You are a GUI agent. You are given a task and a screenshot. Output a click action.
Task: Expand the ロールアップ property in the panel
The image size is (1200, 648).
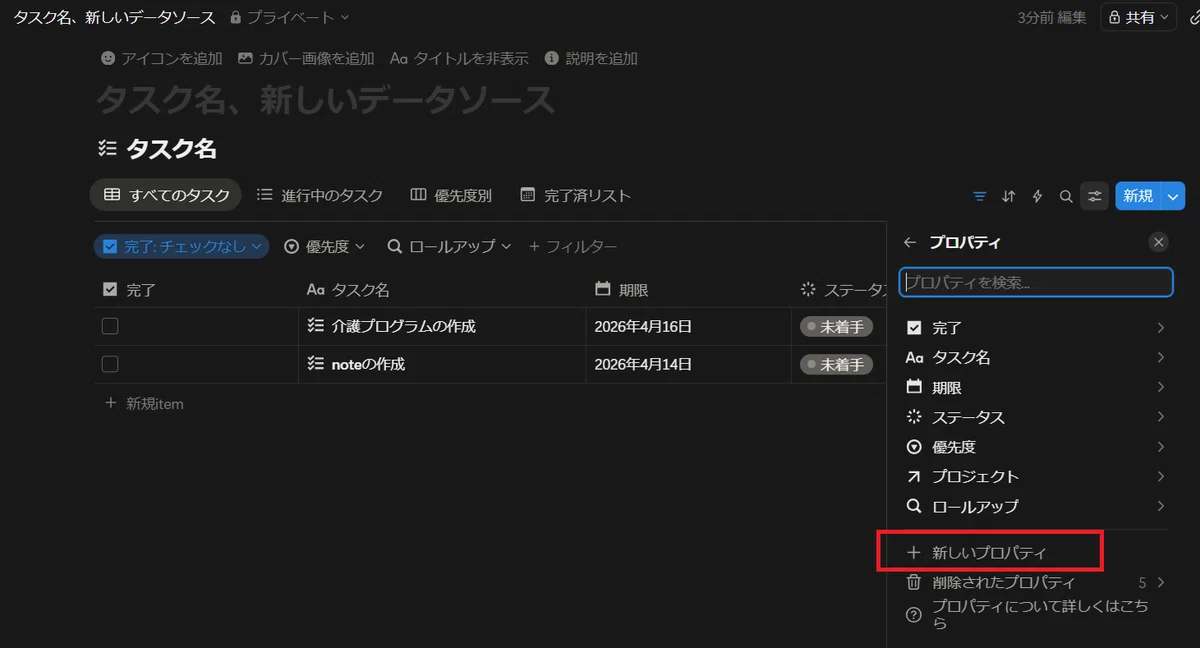pyautogui.click(x=1035, y=506)
